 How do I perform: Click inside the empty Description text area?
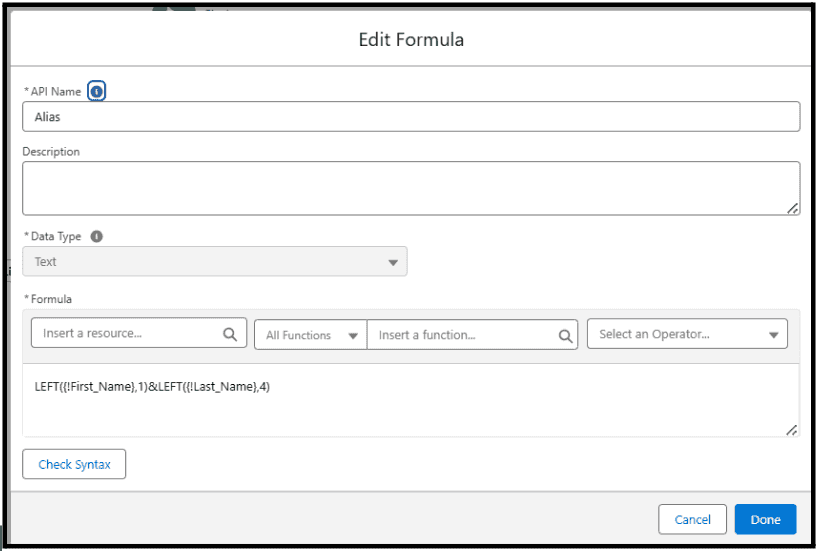point(411,188)
